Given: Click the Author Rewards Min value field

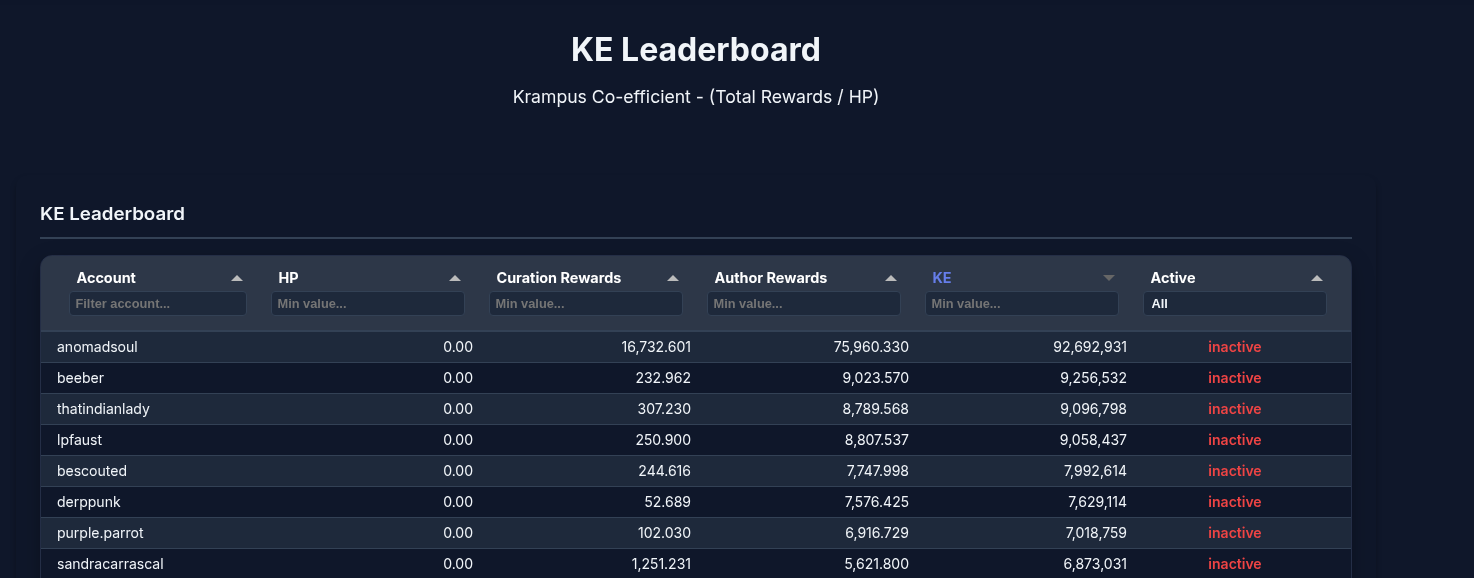Looking at the screenshot, I should (803, 304).
